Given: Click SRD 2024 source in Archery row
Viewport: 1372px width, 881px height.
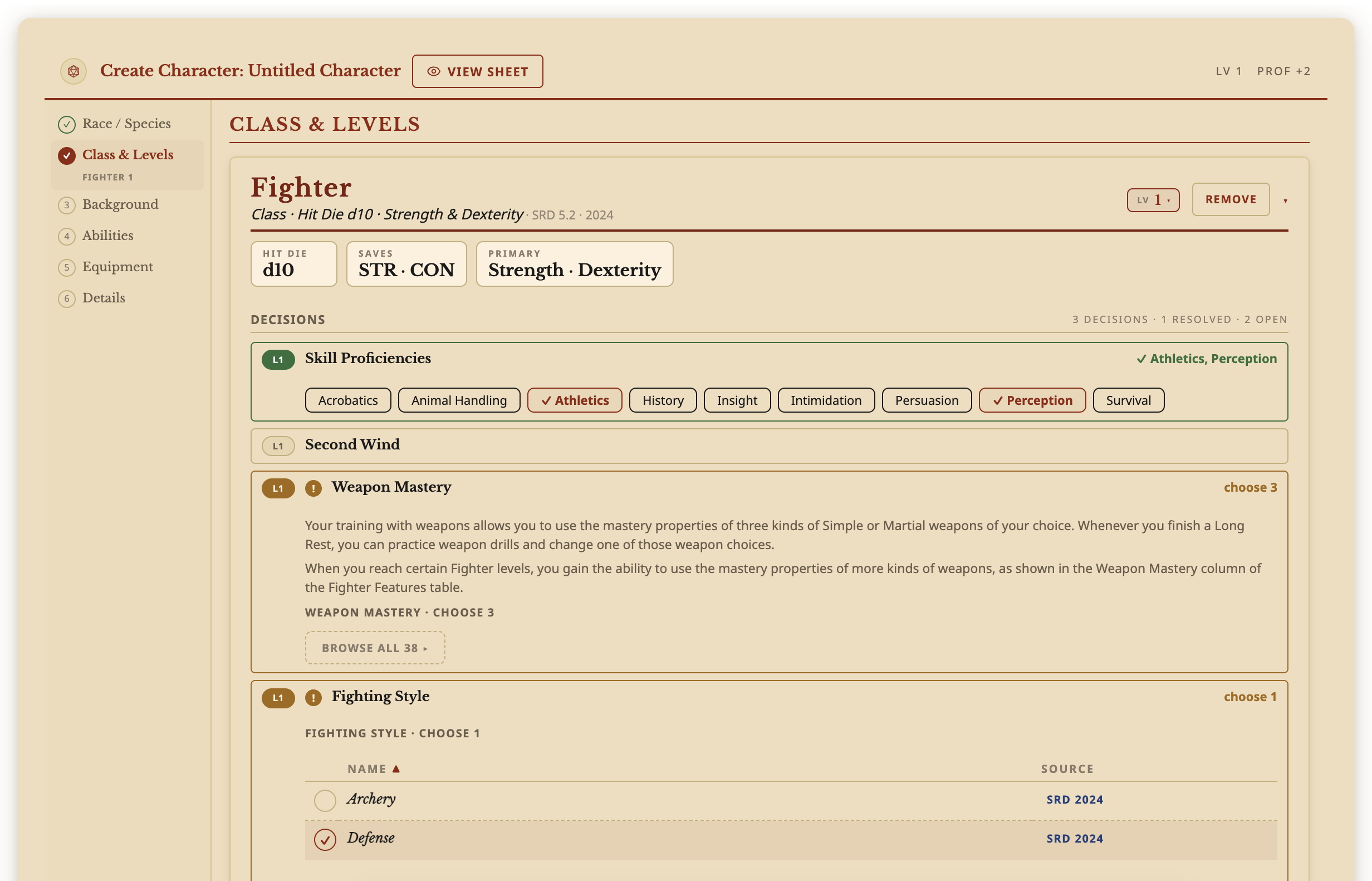Looking at the screenshot, I should click(x=1075, y=800).
